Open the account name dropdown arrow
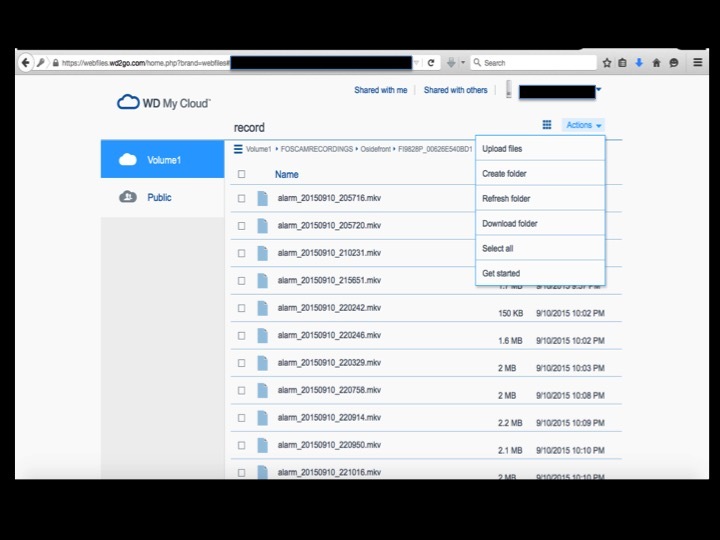This screenshot has height=540, width=720. pyautogui.click(x=599, y=90)
